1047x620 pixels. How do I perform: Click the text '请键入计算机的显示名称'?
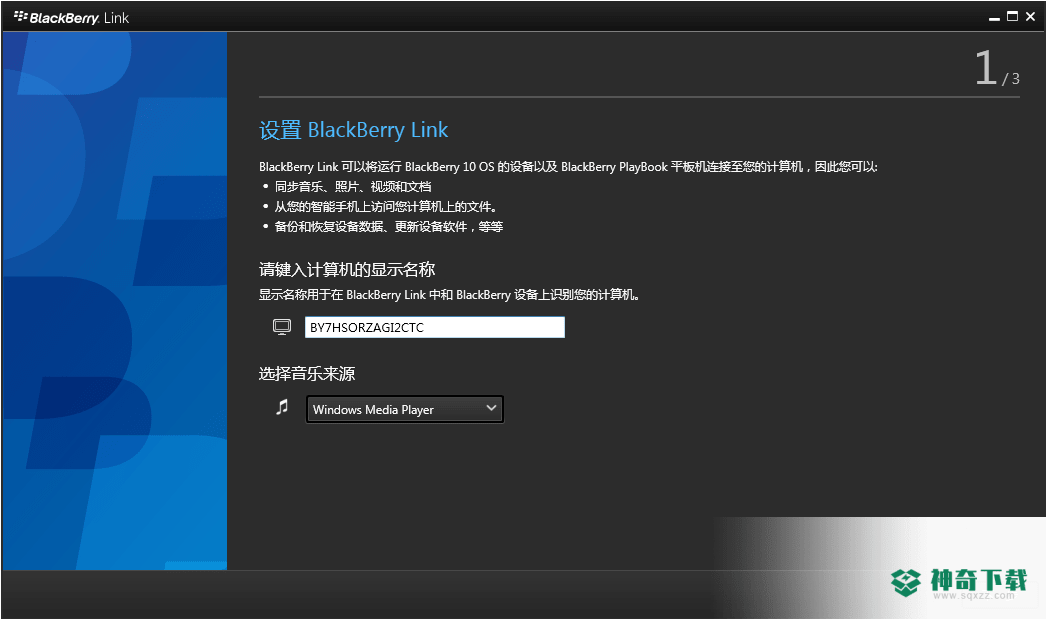click(347, 270)
